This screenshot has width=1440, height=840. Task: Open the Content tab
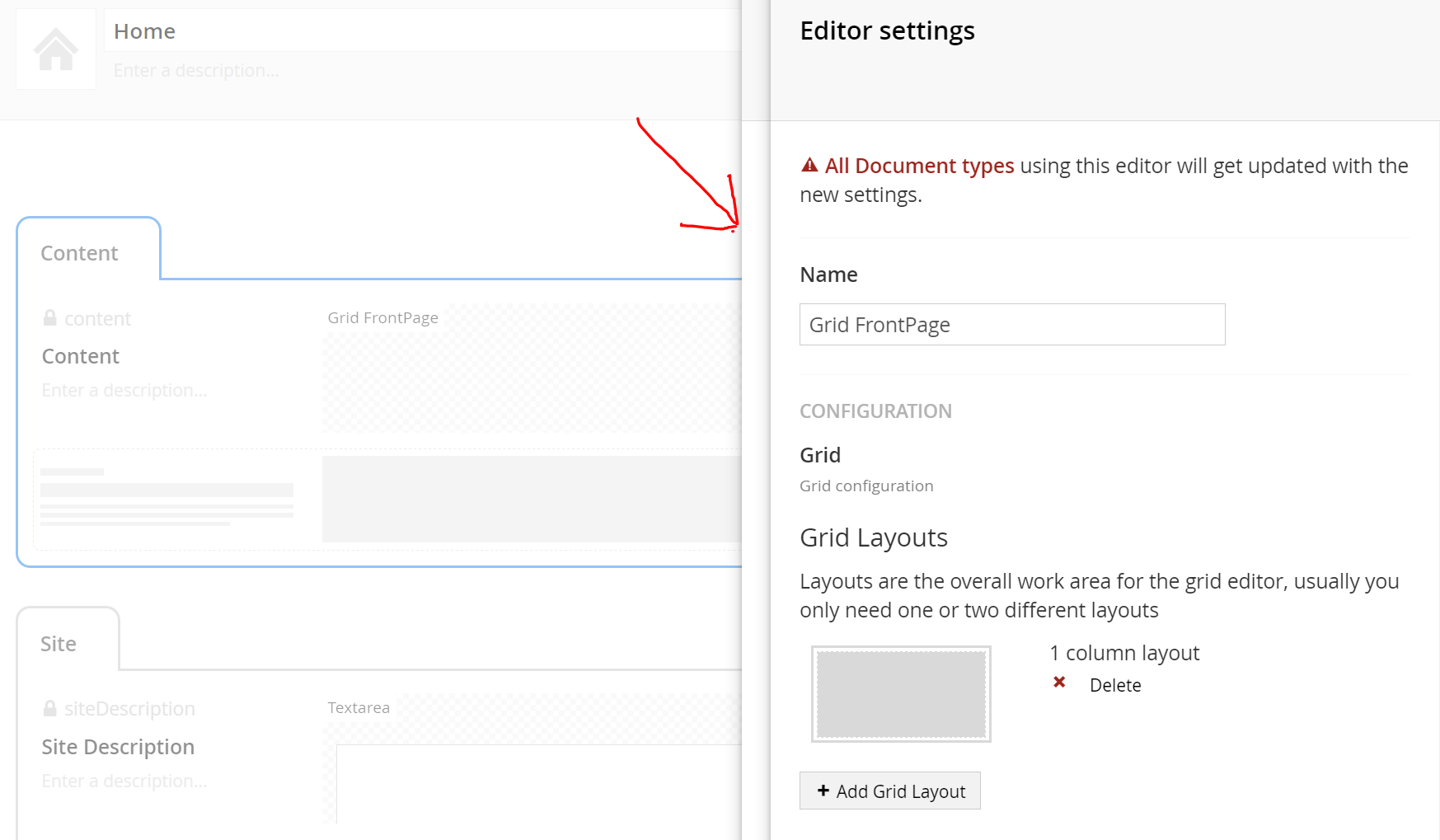[x=80, y=253]
